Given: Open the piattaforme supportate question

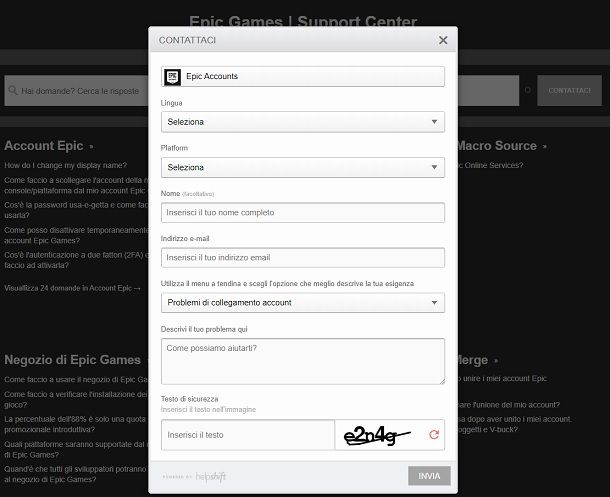Looking at the screenshot, I should click(x=74, y=449).
